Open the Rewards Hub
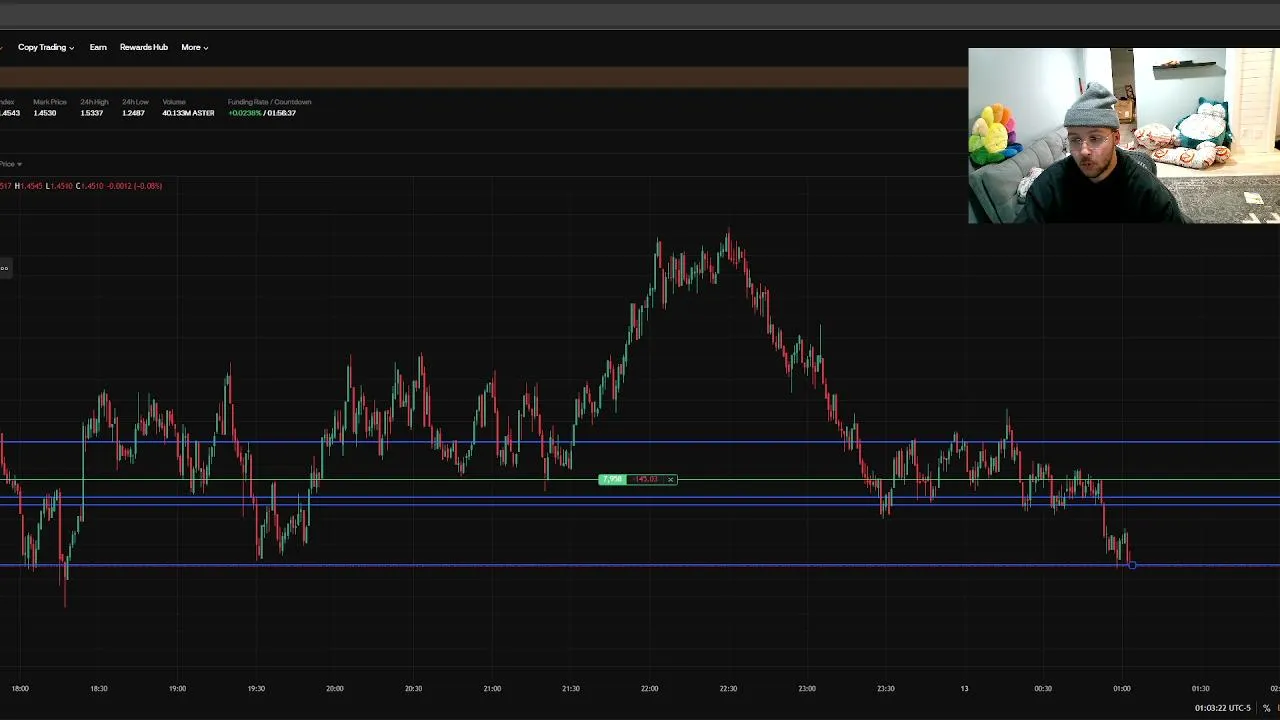 pos(144,47)
